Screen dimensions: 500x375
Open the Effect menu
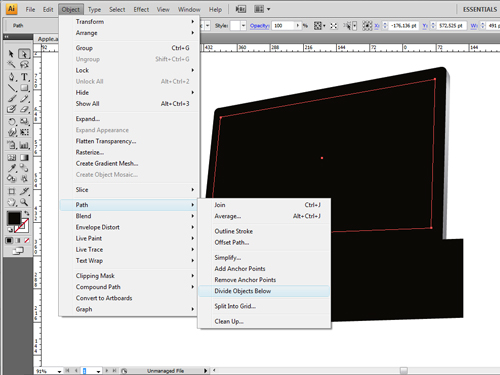pos(141,9)
